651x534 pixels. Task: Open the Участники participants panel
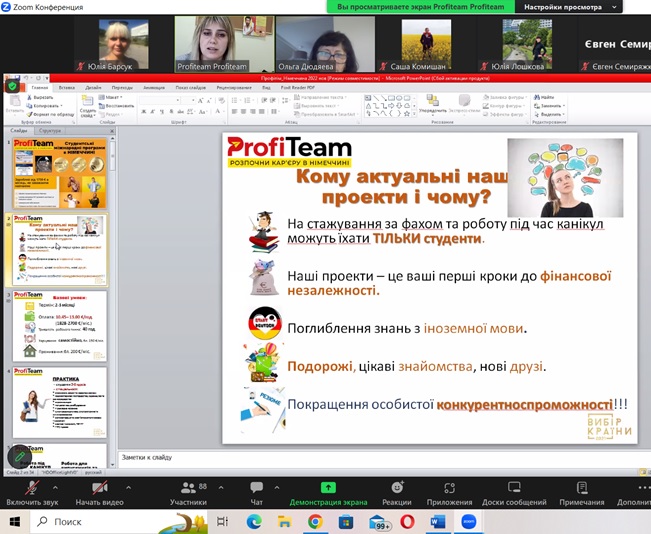[188, 494]
